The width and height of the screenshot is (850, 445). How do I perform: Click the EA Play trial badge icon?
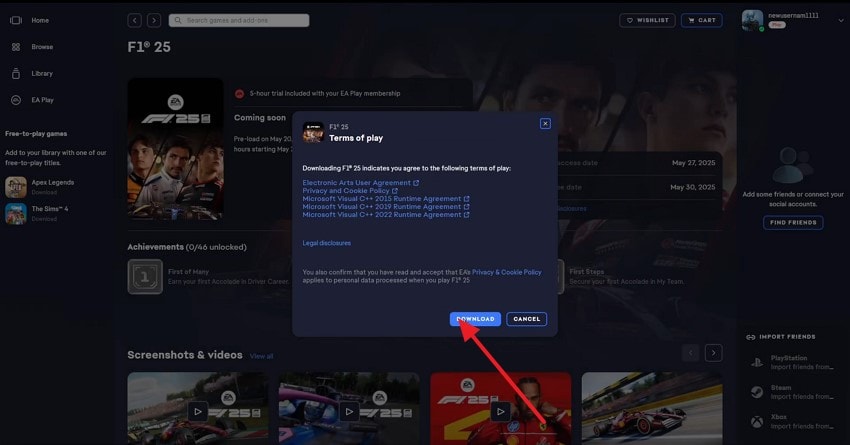click(x=239, y=94)
